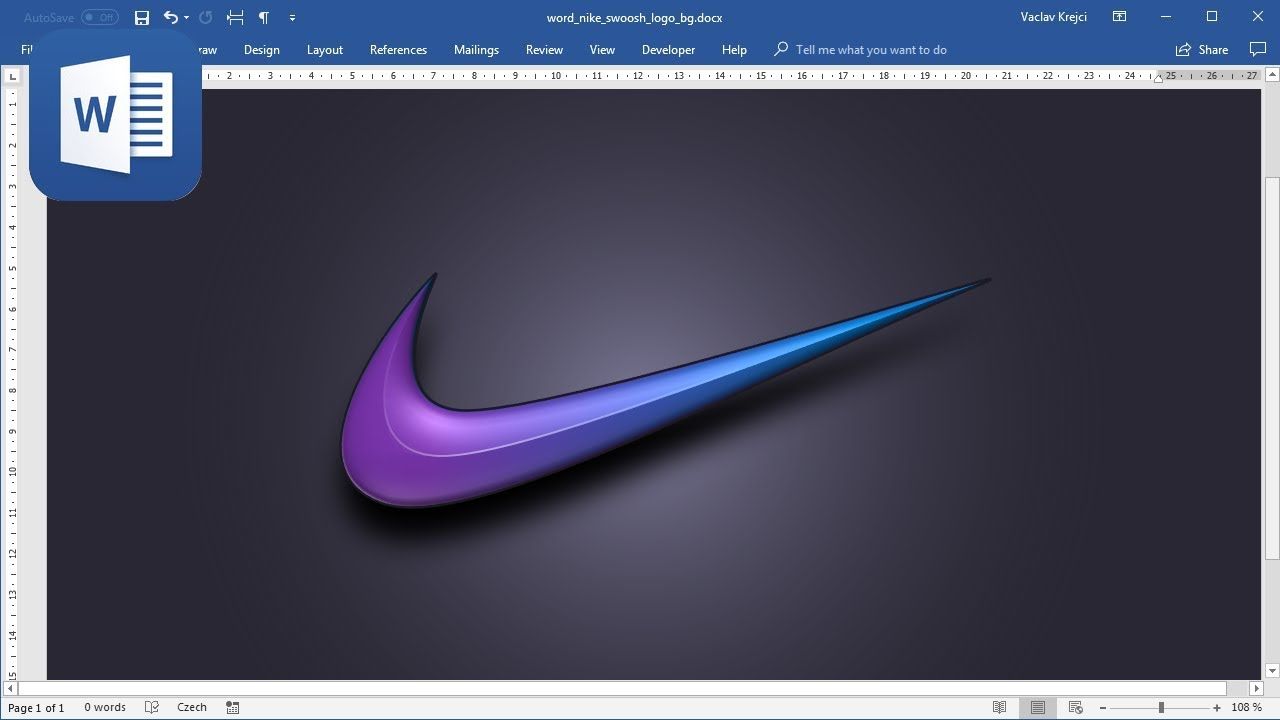Click the Share button

coord(1202,49)
